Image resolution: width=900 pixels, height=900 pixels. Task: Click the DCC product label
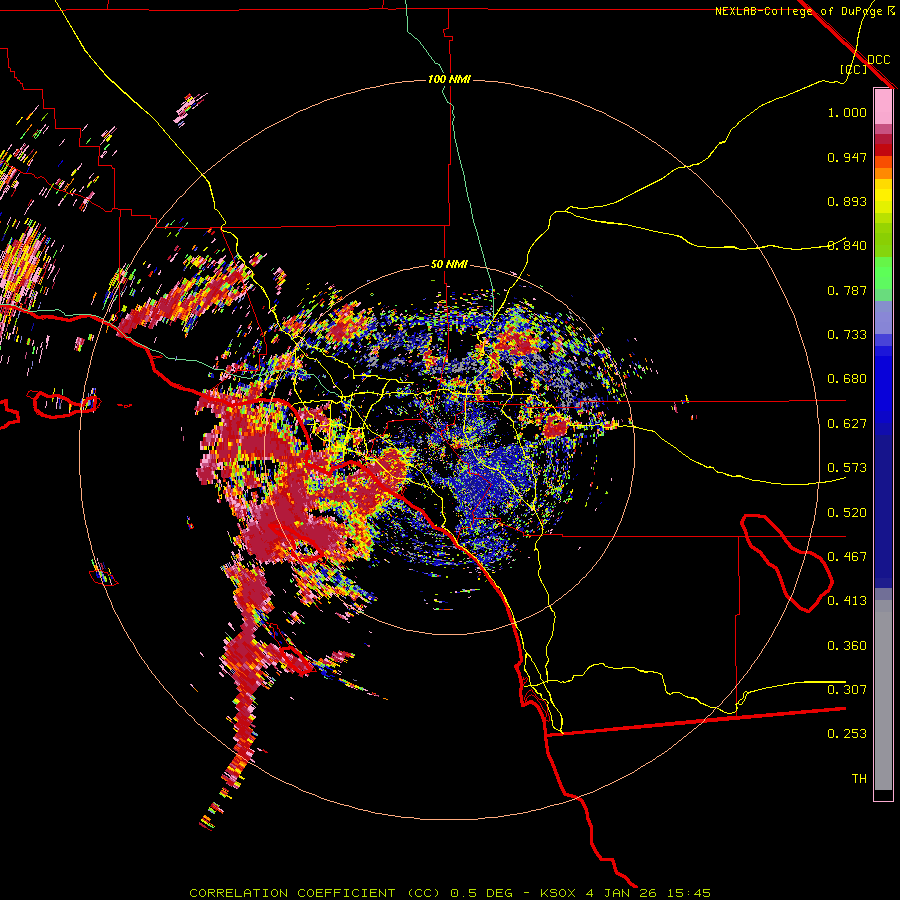[878, 60]
